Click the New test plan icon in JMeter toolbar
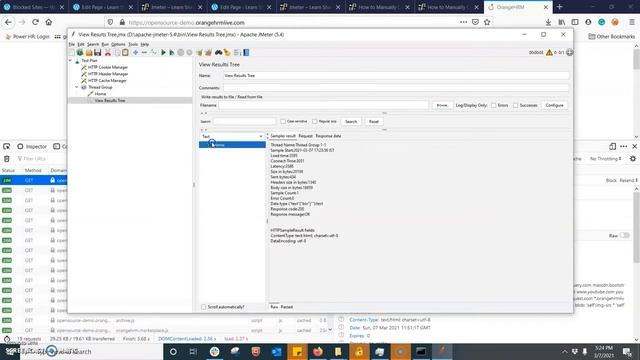The image size is (640, 360). coord(72,53)
